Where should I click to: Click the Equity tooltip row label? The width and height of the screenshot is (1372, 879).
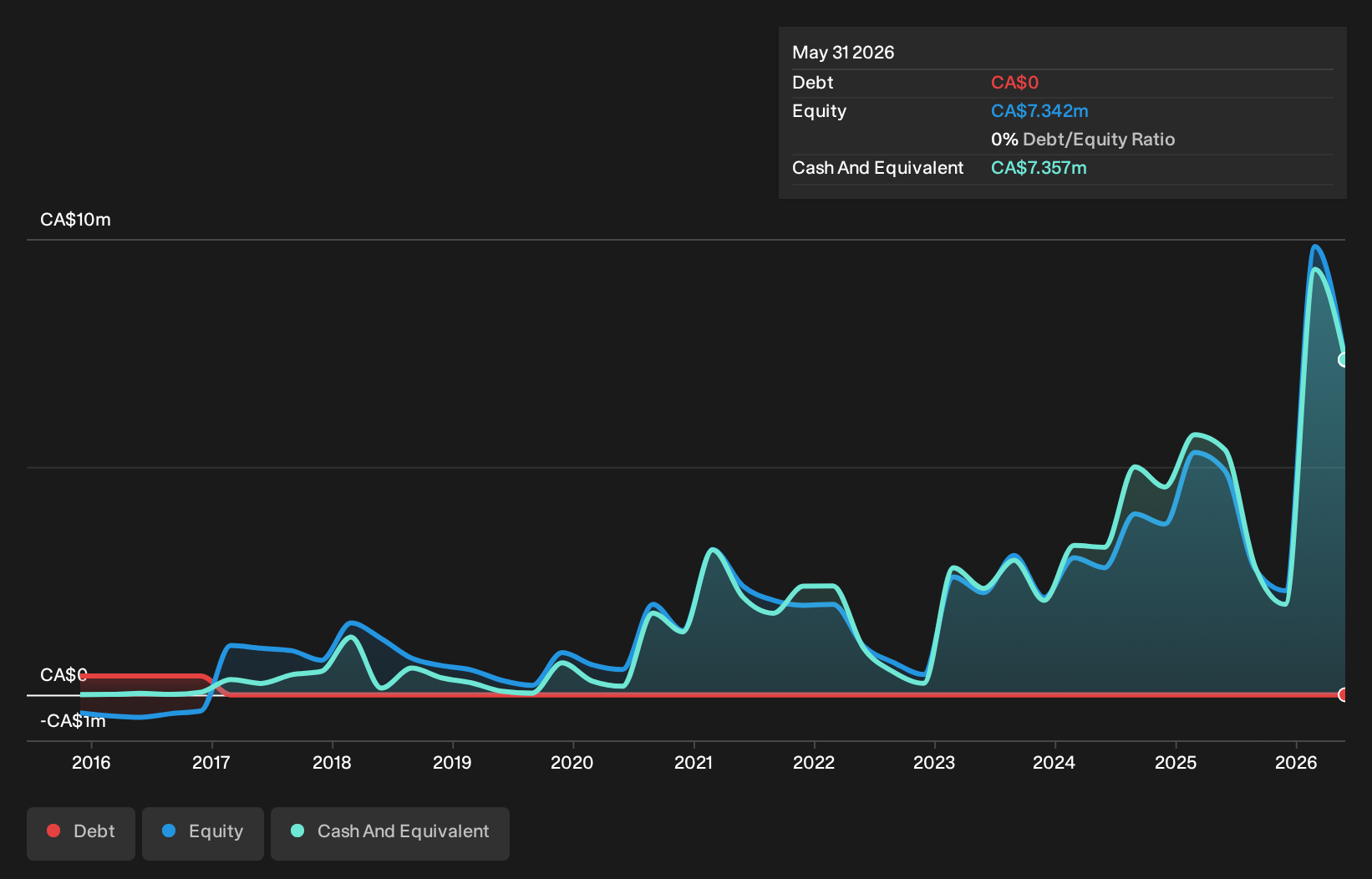[819, 111]
